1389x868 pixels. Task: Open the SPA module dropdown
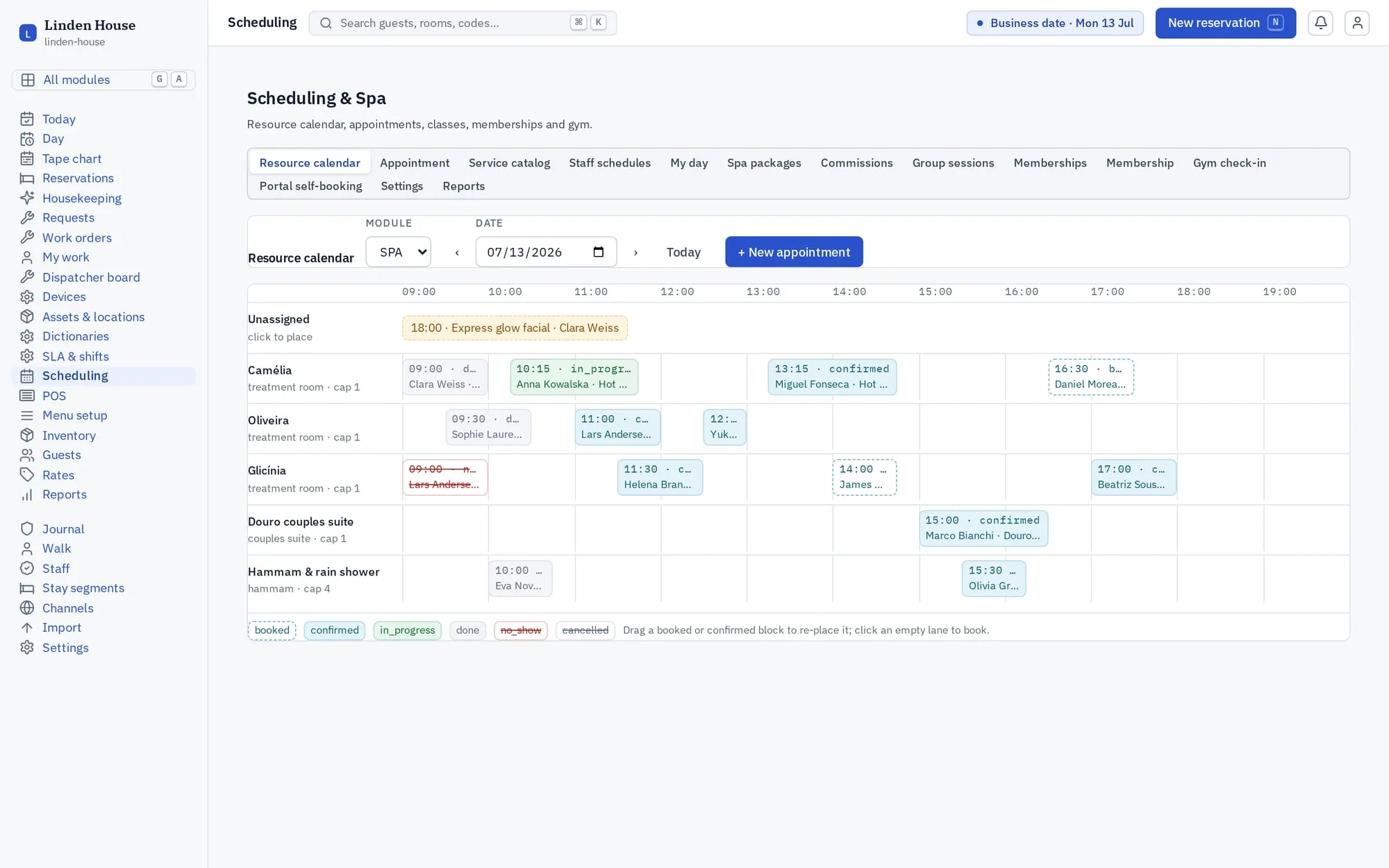pos(398,252)
